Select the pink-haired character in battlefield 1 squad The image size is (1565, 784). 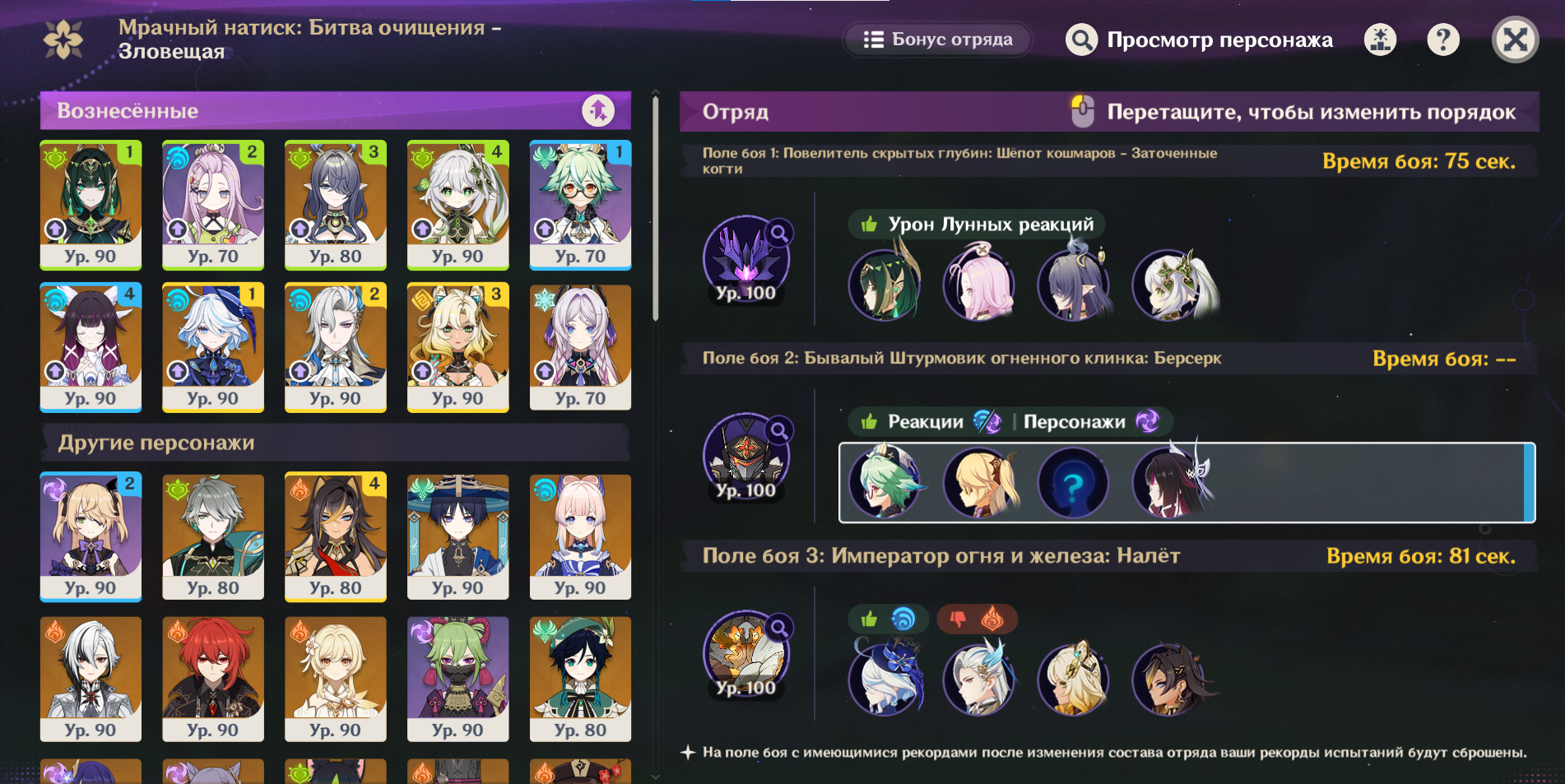(x=979, y=284)
